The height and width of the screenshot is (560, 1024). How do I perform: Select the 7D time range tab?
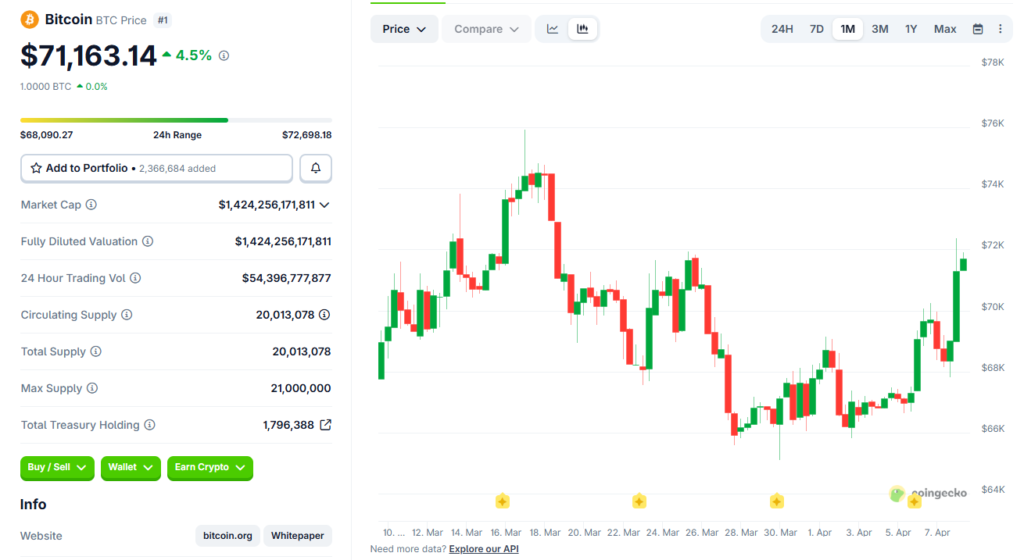(816, 29)
